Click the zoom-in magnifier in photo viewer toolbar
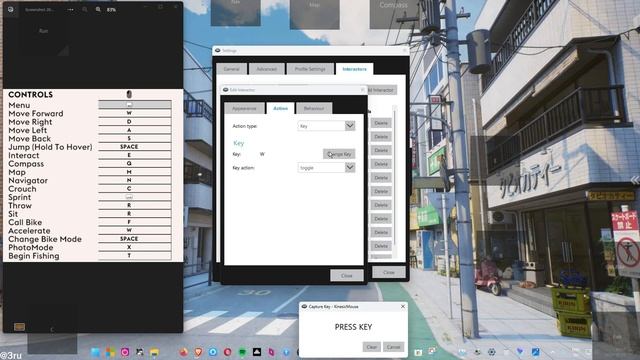Image resolution: width=640 pixels, height=360 pixels. pos(98,9)
